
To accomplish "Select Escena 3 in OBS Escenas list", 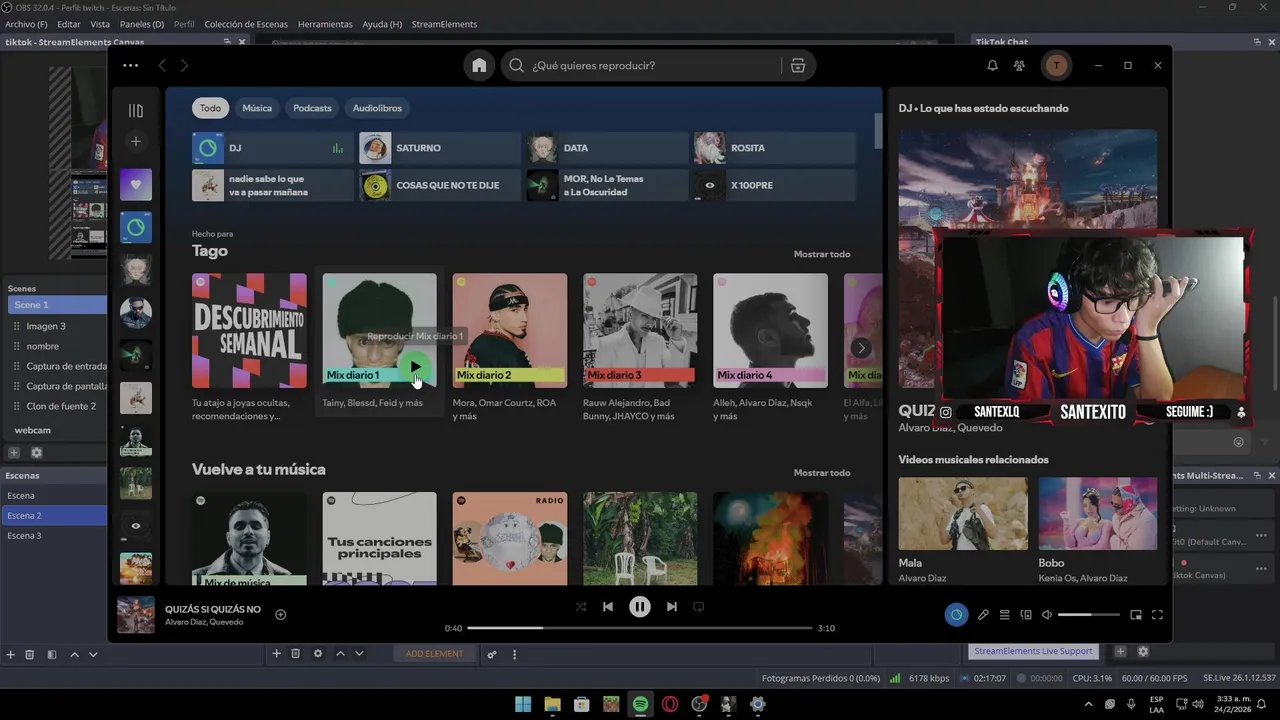I will pos(54,536).
